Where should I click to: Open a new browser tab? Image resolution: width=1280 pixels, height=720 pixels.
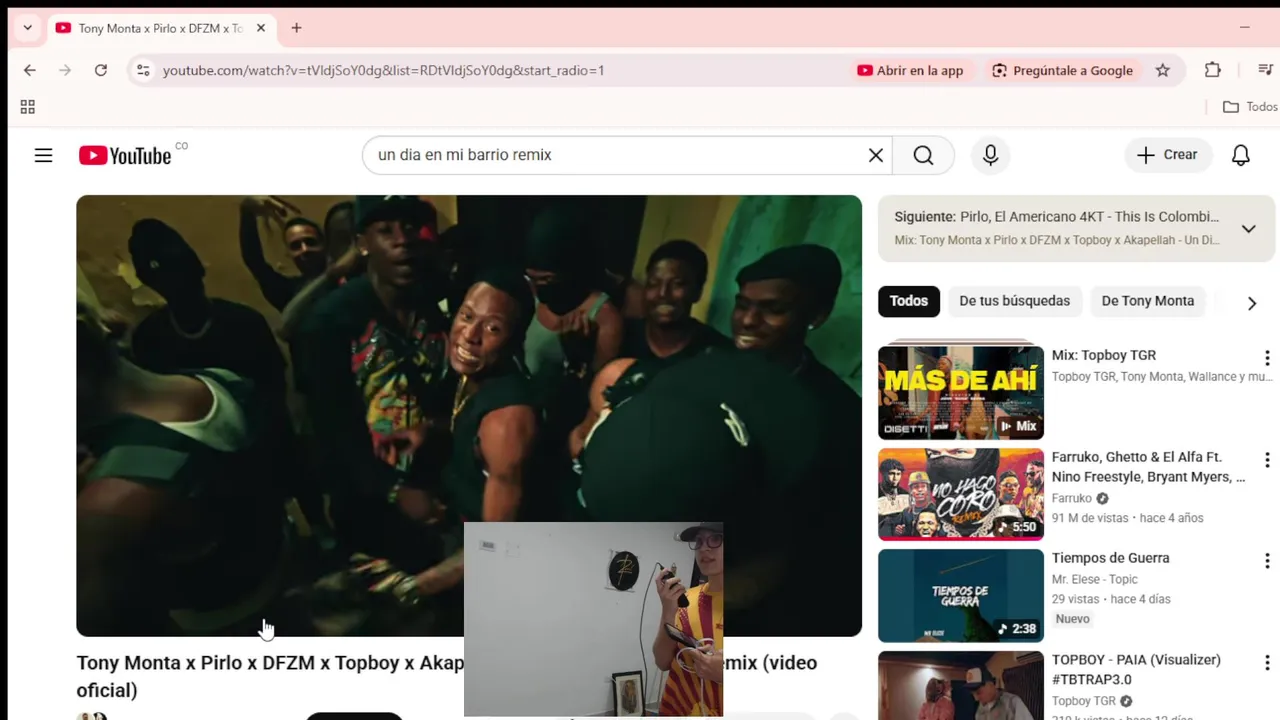coord(296,28)
